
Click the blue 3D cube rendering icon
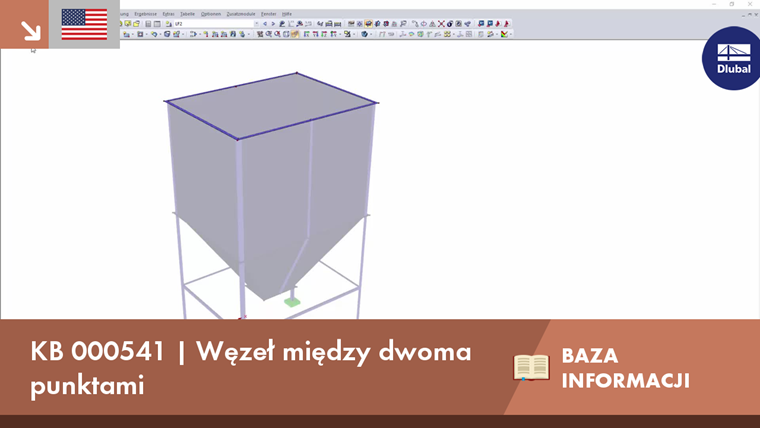coord(364,34)
